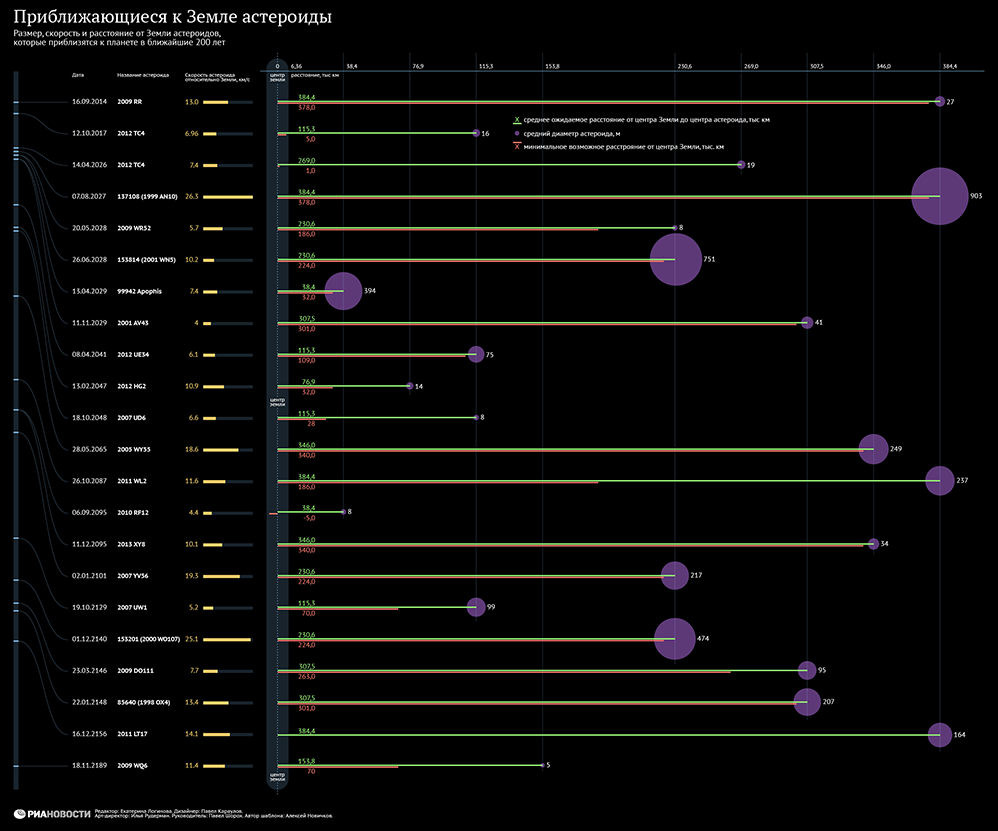Image resolution: width=998 pixels, height=831 pixels.
Task: Click the RIA Novosti logo
Action: click(x=53, y=814)
